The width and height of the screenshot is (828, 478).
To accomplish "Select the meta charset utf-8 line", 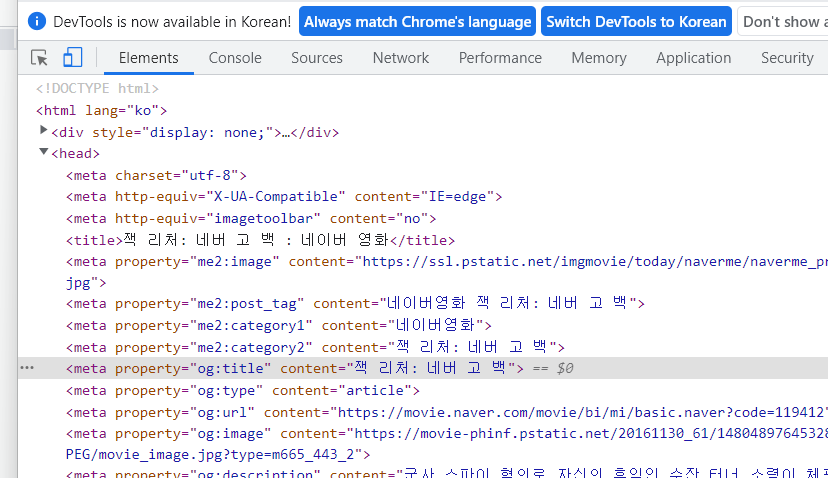I will tap(156, 175).
